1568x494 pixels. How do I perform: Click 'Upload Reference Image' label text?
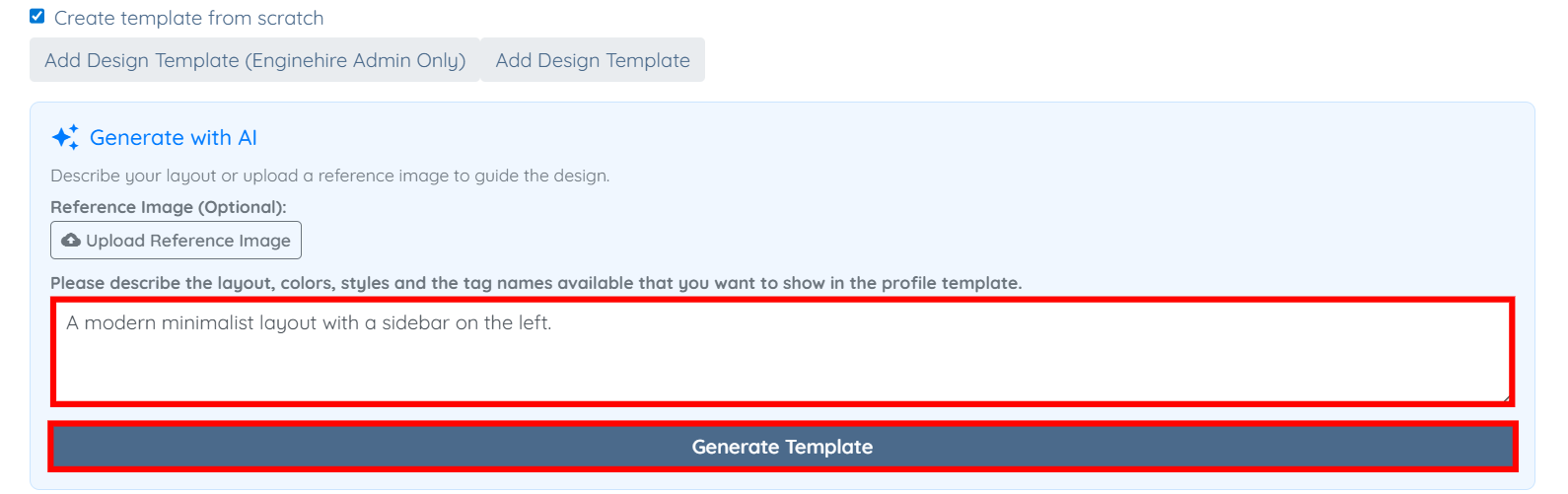point(188,241)
